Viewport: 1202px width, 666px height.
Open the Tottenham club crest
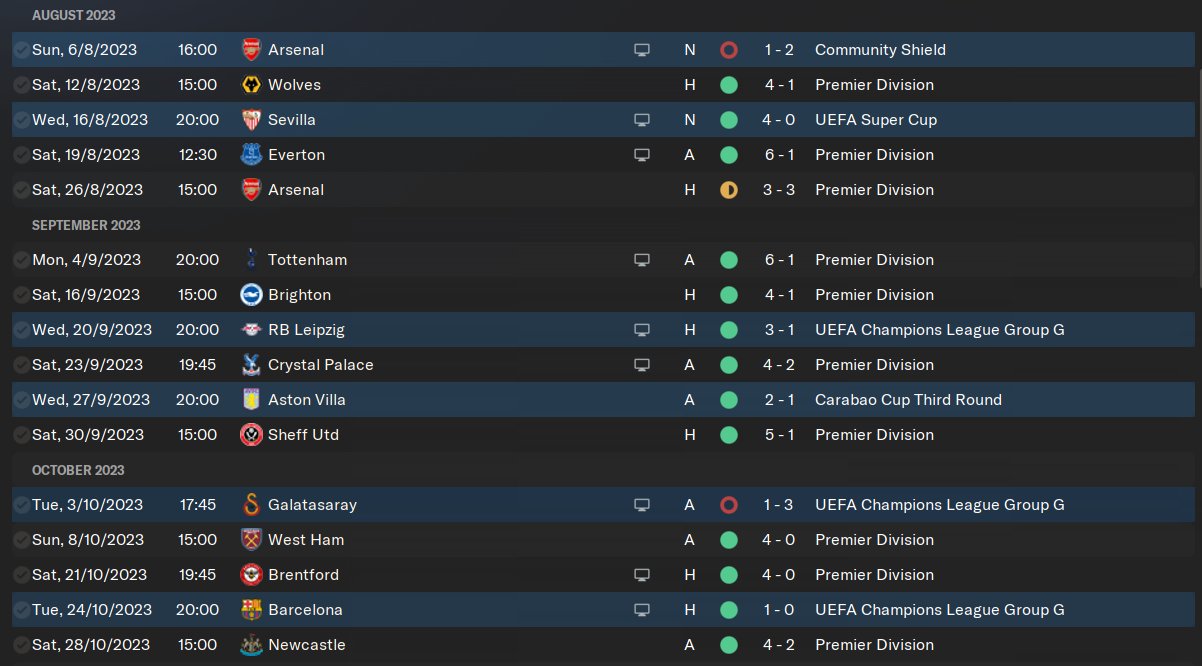tap(251, 260)
